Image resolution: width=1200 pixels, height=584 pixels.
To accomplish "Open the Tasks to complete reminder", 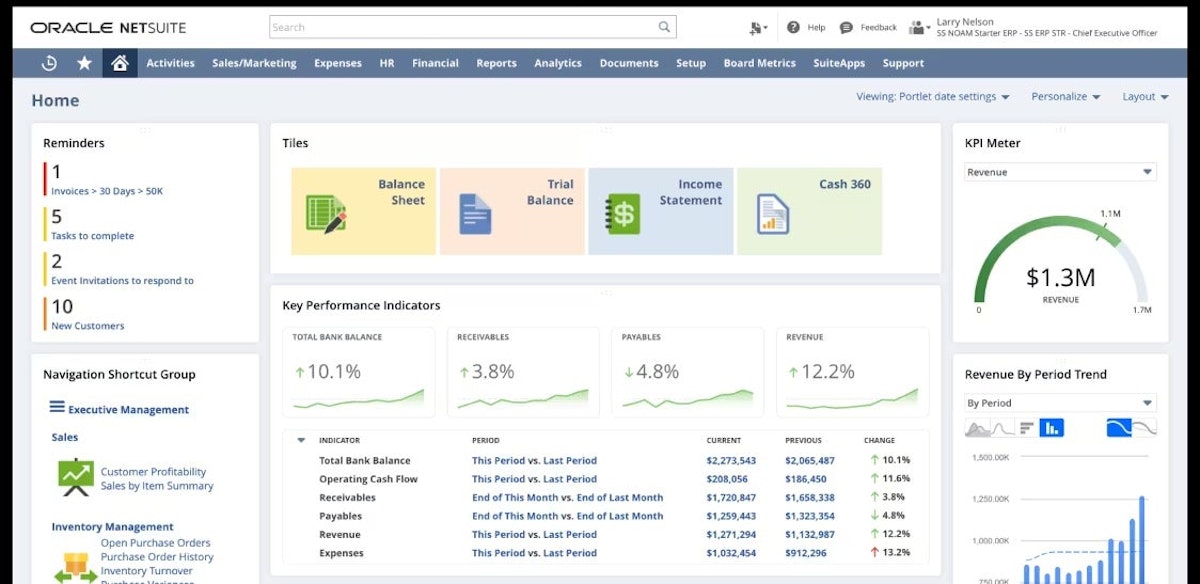I will coord(94,236).
